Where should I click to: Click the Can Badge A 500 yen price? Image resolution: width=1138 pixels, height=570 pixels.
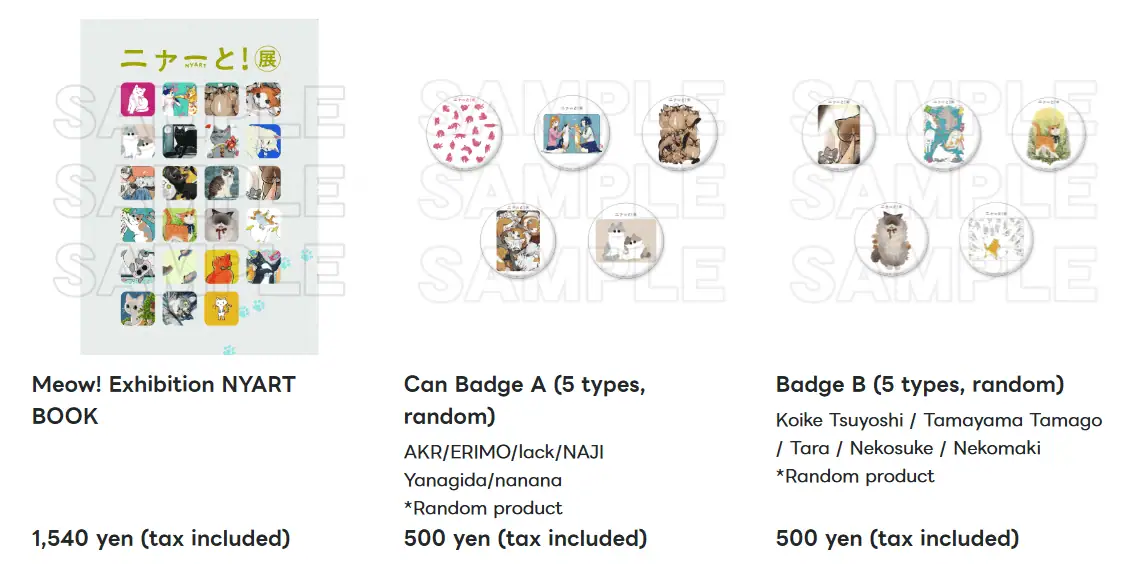pyautogui.click(x=525, y=539)
